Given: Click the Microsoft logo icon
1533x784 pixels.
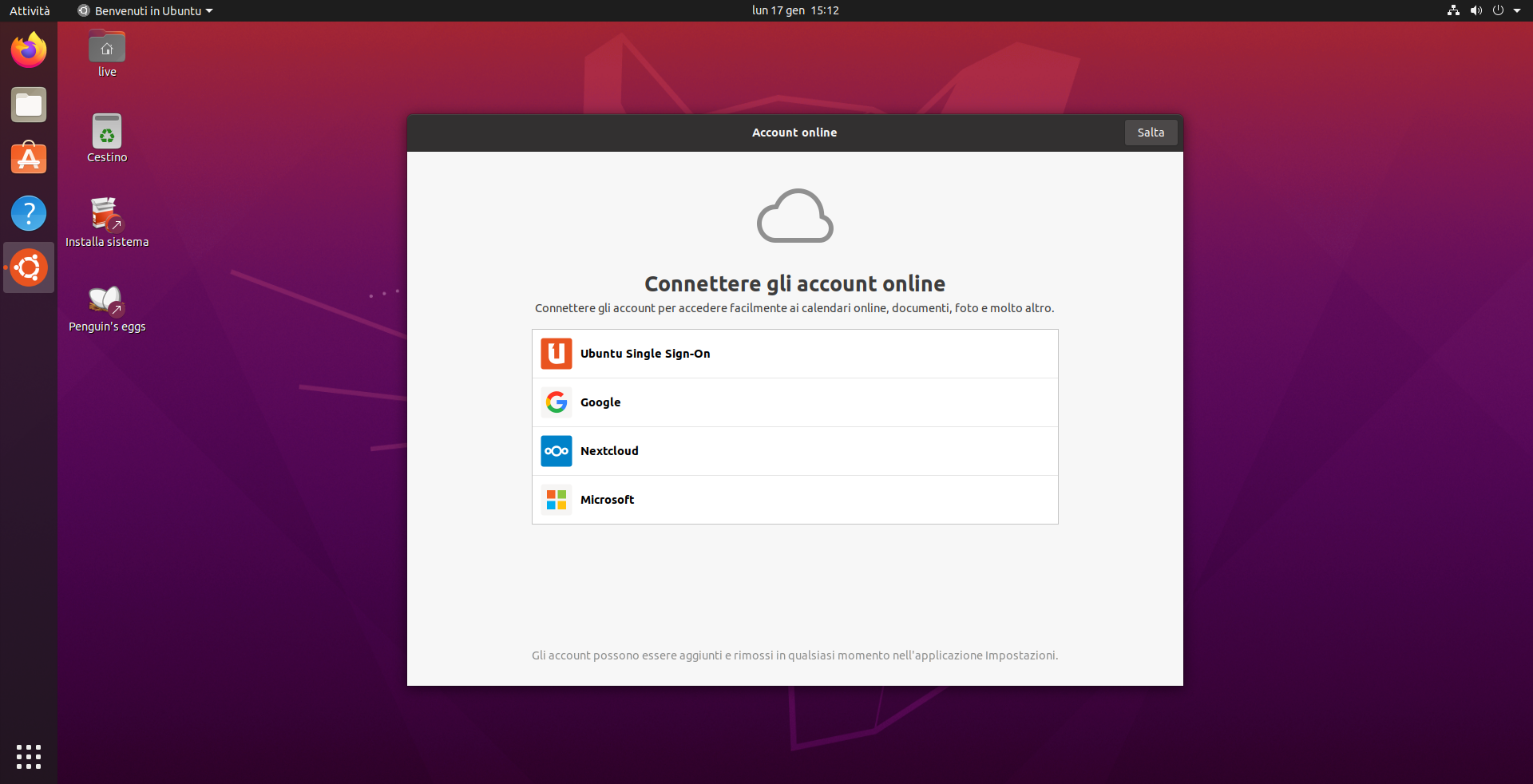Looking at the screenshot, I should [557, 500].
